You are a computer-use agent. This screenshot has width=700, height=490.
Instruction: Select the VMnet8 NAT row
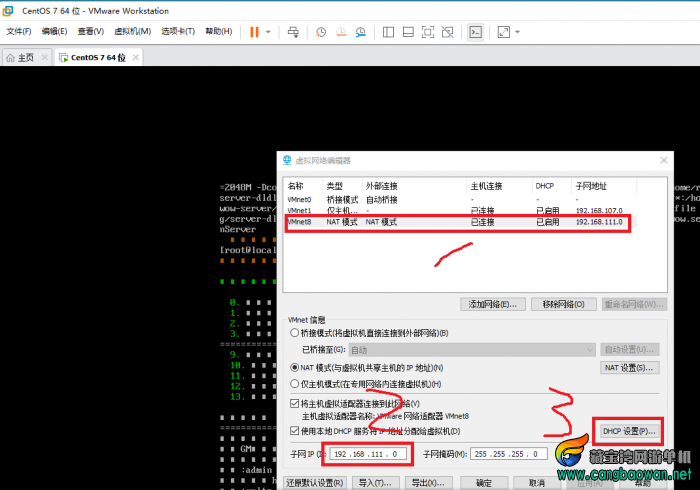[460, 222]
